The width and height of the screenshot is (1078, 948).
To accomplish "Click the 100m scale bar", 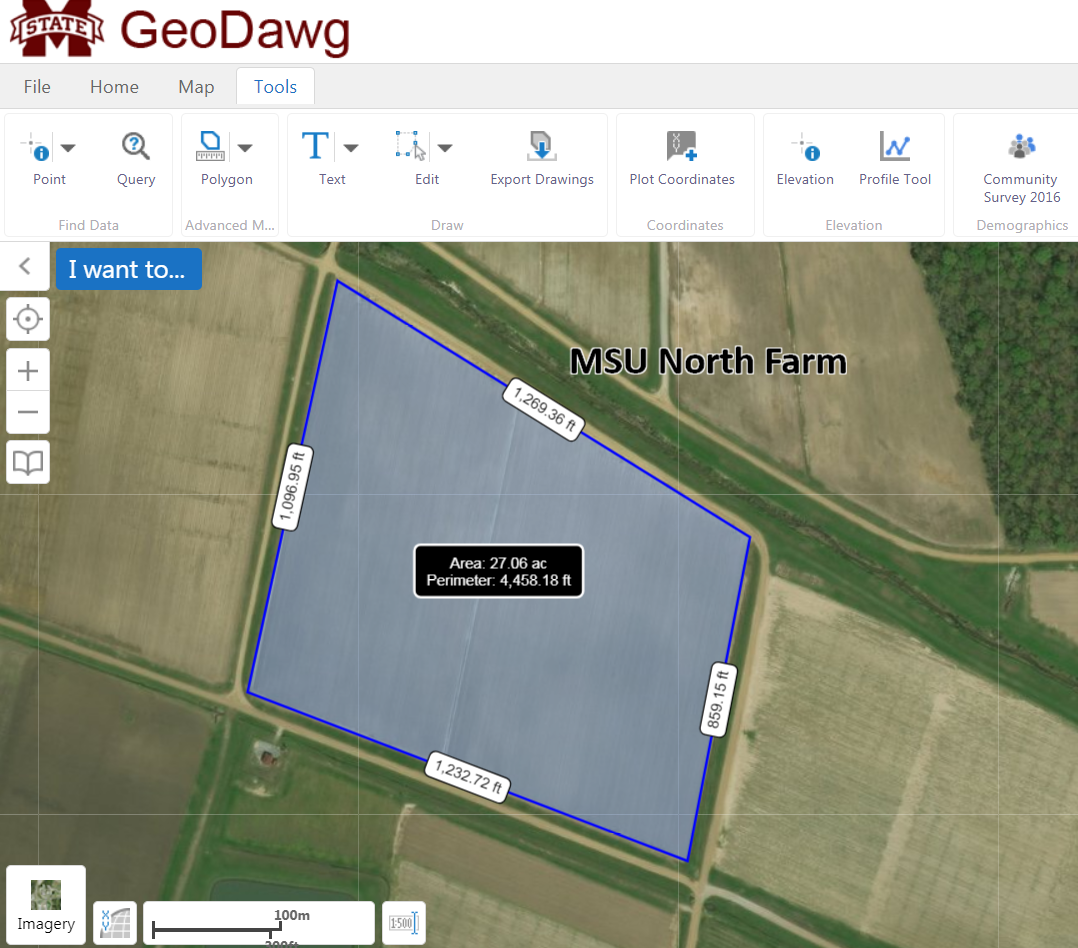I will click(x=258, y=923).
